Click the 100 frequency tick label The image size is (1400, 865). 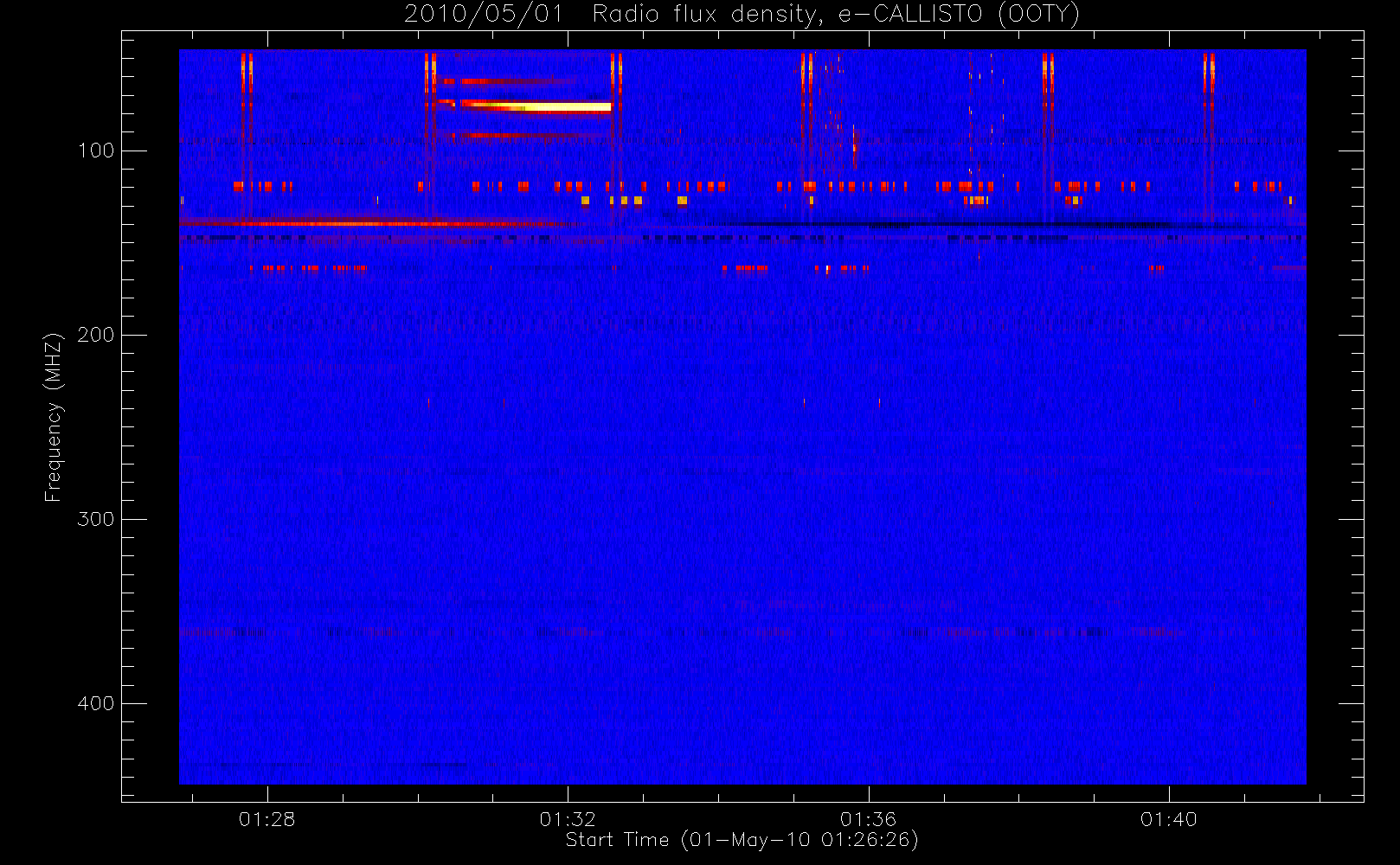(x=95, y=151)
